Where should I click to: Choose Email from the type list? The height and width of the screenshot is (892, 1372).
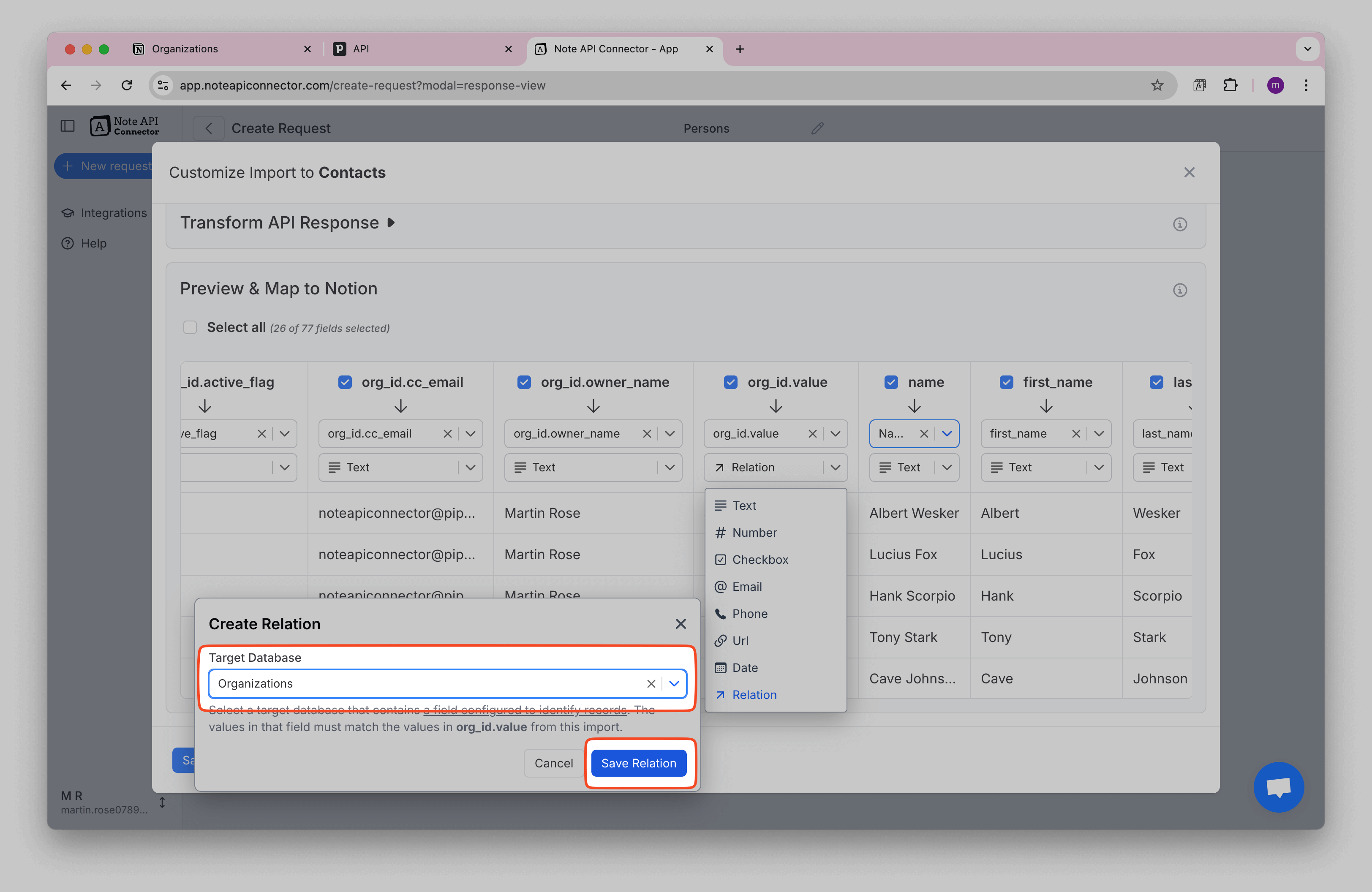point(776,587)
